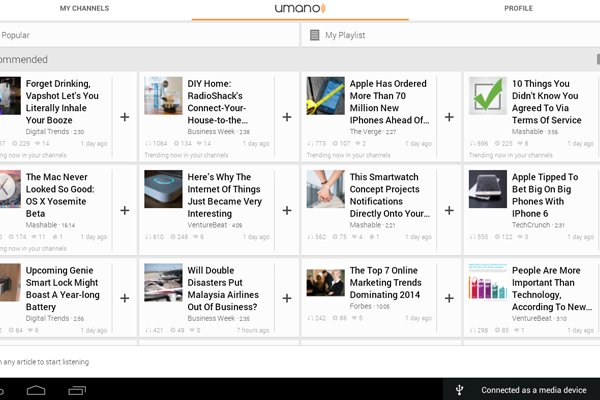Play 'Apple Has Ordered More Than 70 Million' article
600x400 pixels.
[x=389, y=102]
